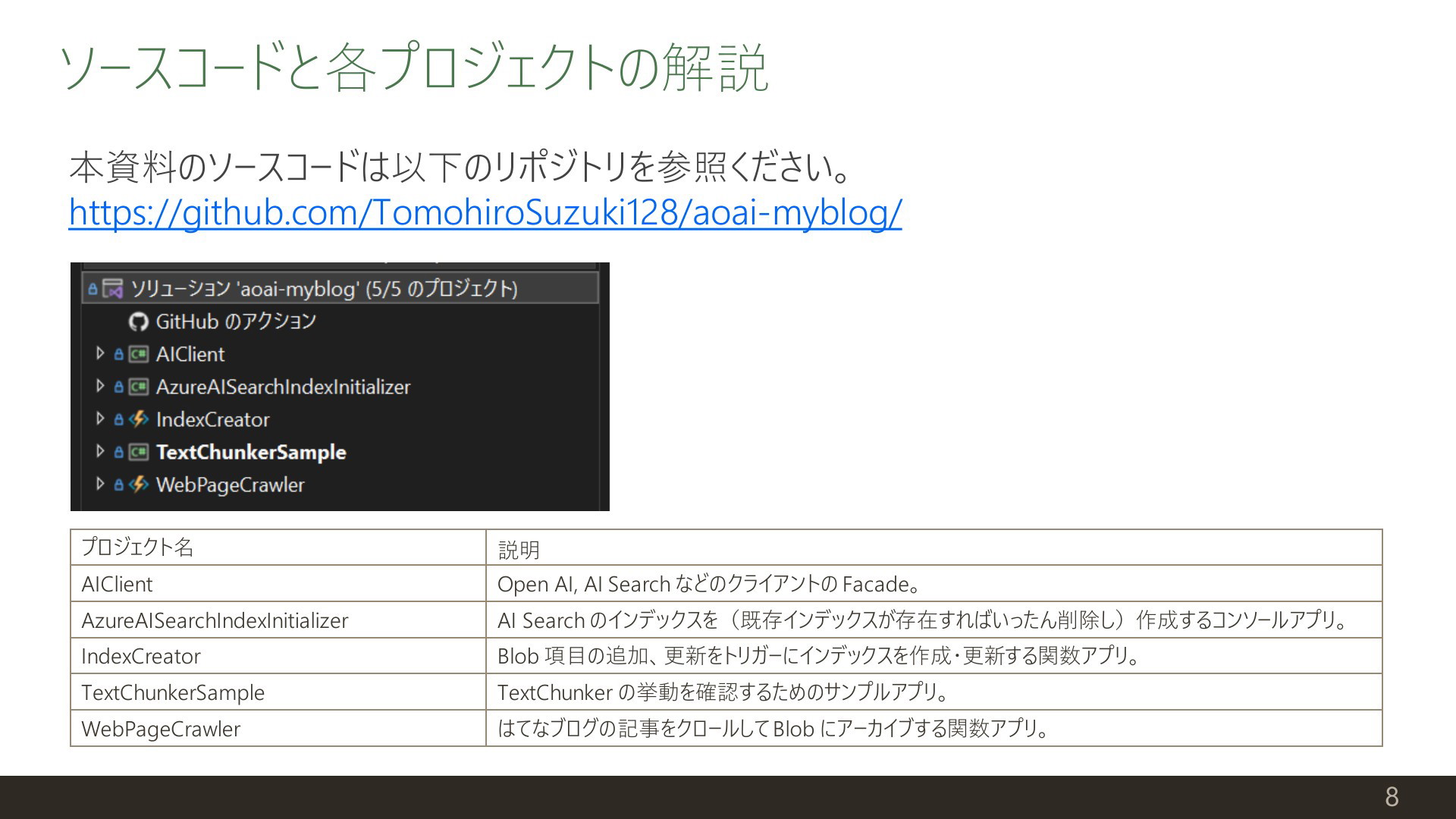Image resolution: width=1456 pixels, height=819 pixels.
Task: Select AIClient in the solution tree
Action: click(x=190, y=354)
